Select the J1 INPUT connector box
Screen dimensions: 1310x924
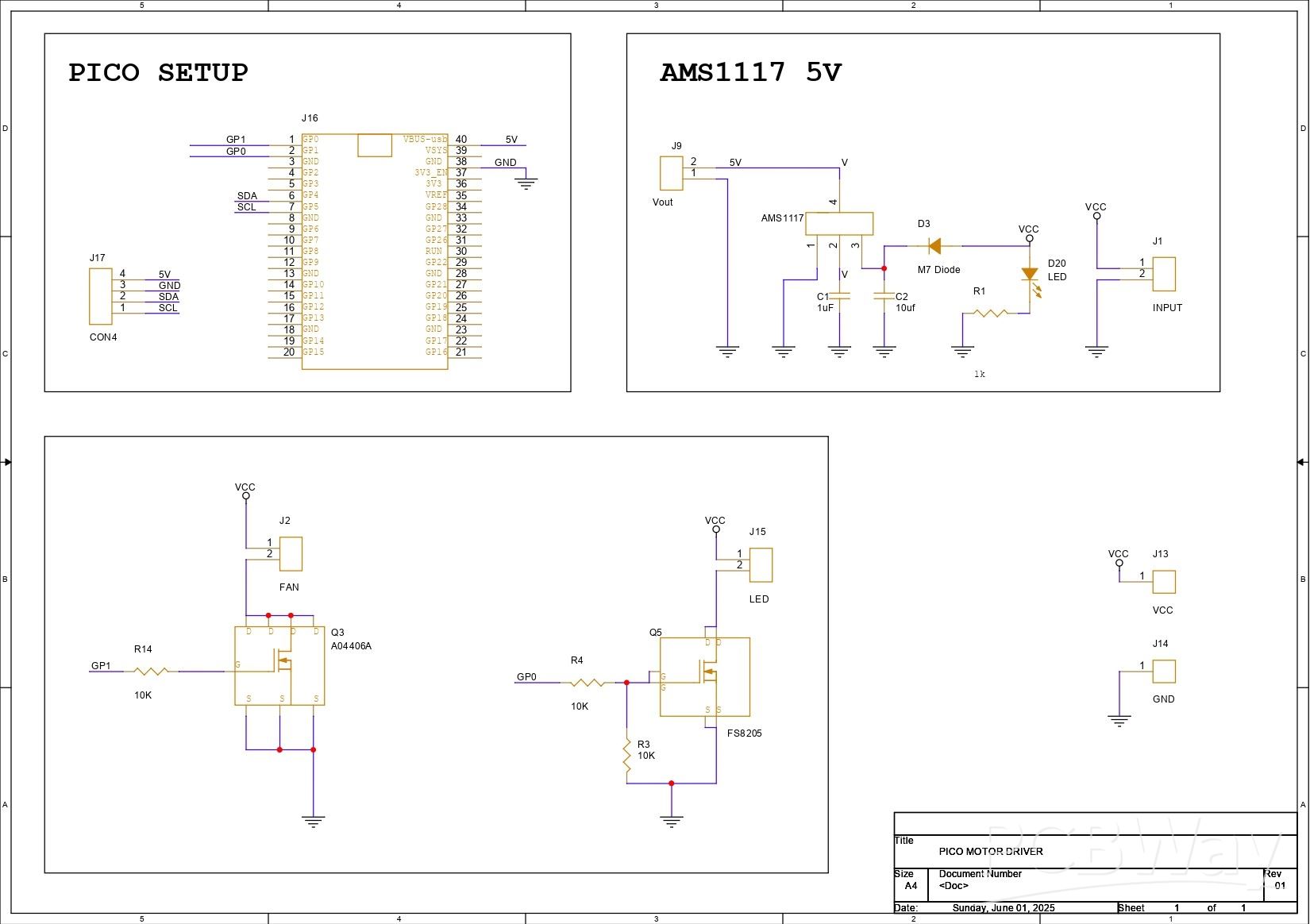pyautogui.click(x=1163, y=274)
